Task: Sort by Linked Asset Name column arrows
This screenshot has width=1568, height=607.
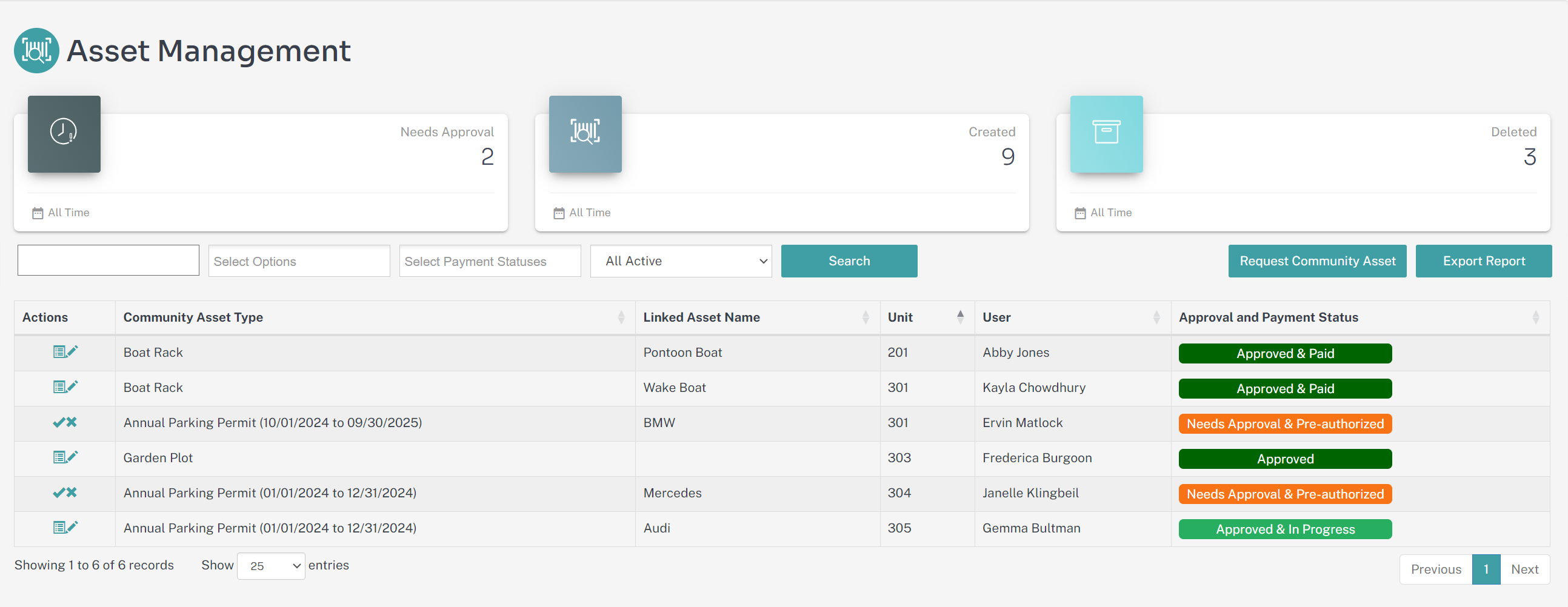Action: click(866, 317)
